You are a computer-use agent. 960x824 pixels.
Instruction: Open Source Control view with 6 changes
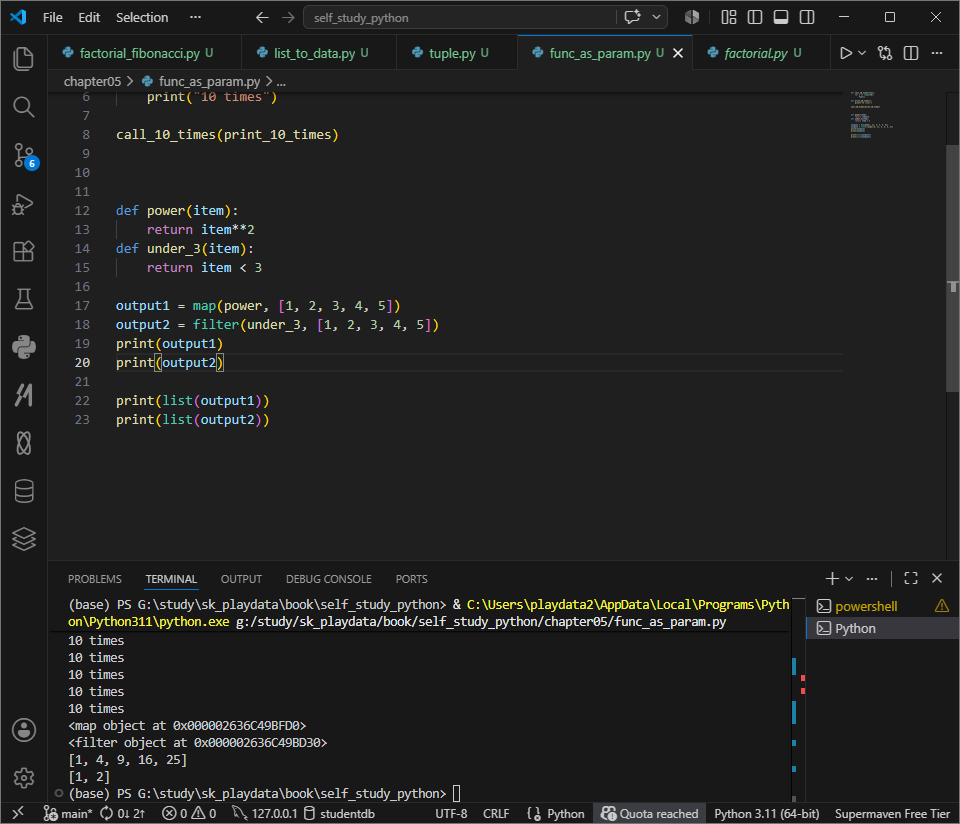coord(24,155)
